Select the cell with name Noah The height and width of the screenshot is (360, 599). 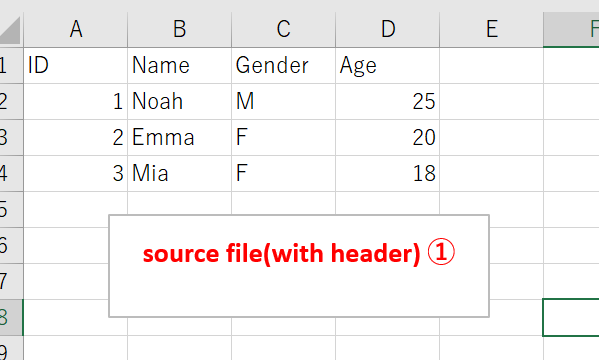pos(180,101)
